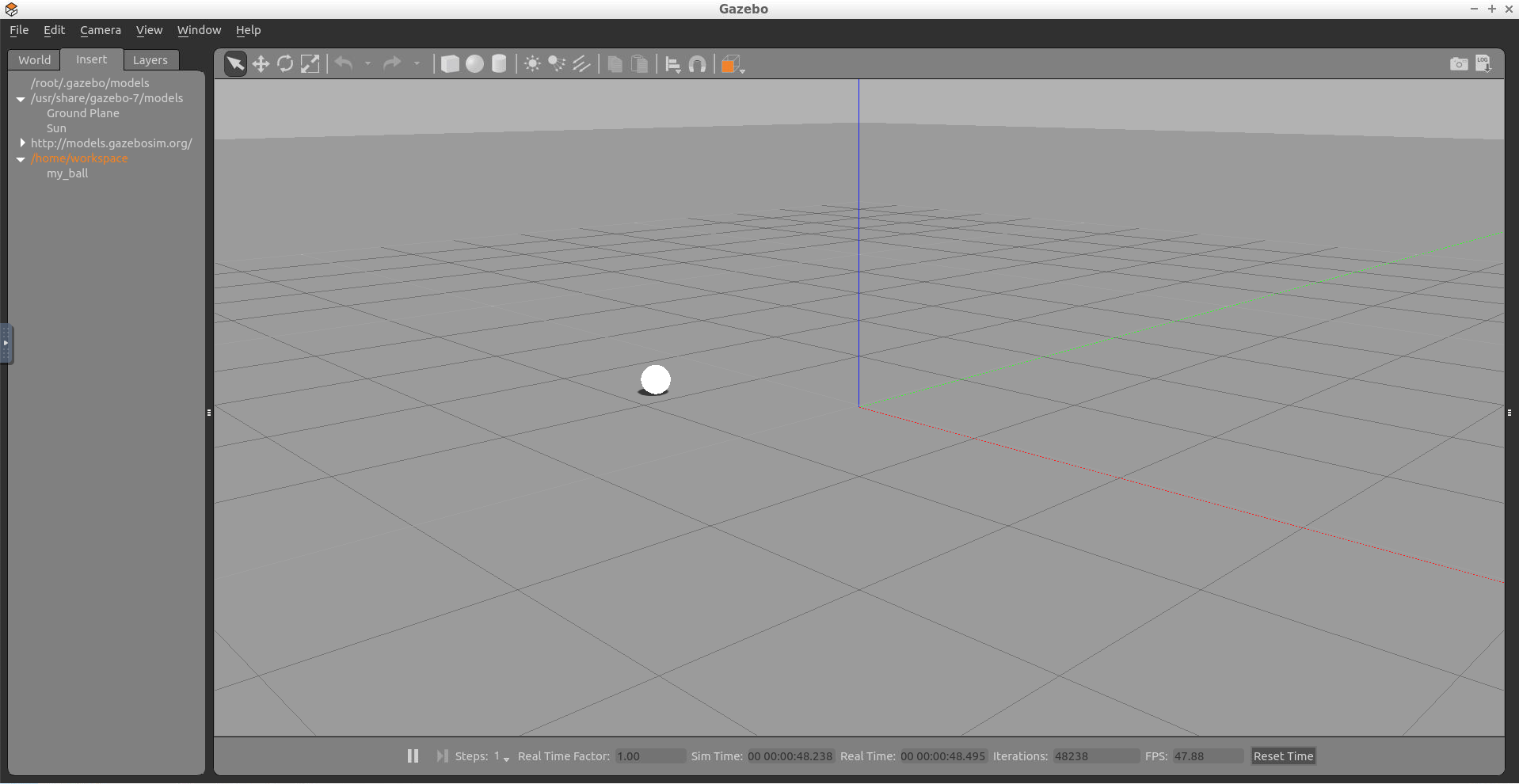
Task: Click the white ball in the scene
Action: [x=655, y=380]
